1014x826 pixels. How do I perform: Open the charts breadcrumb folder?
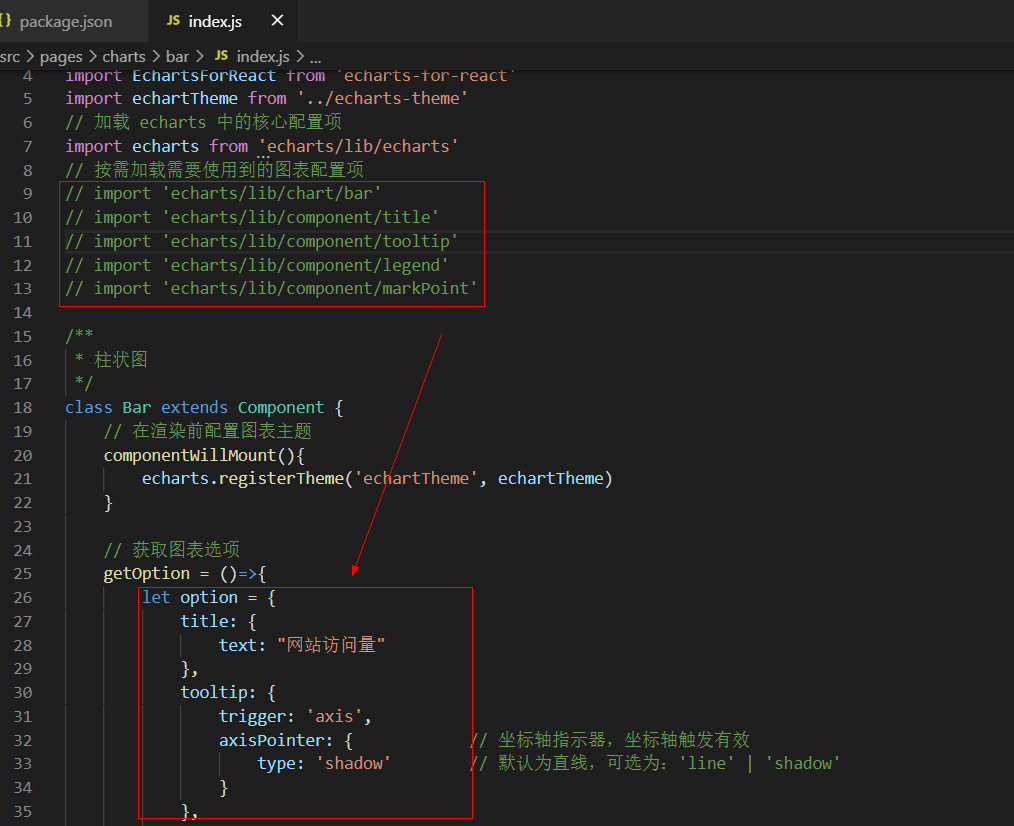124,57
